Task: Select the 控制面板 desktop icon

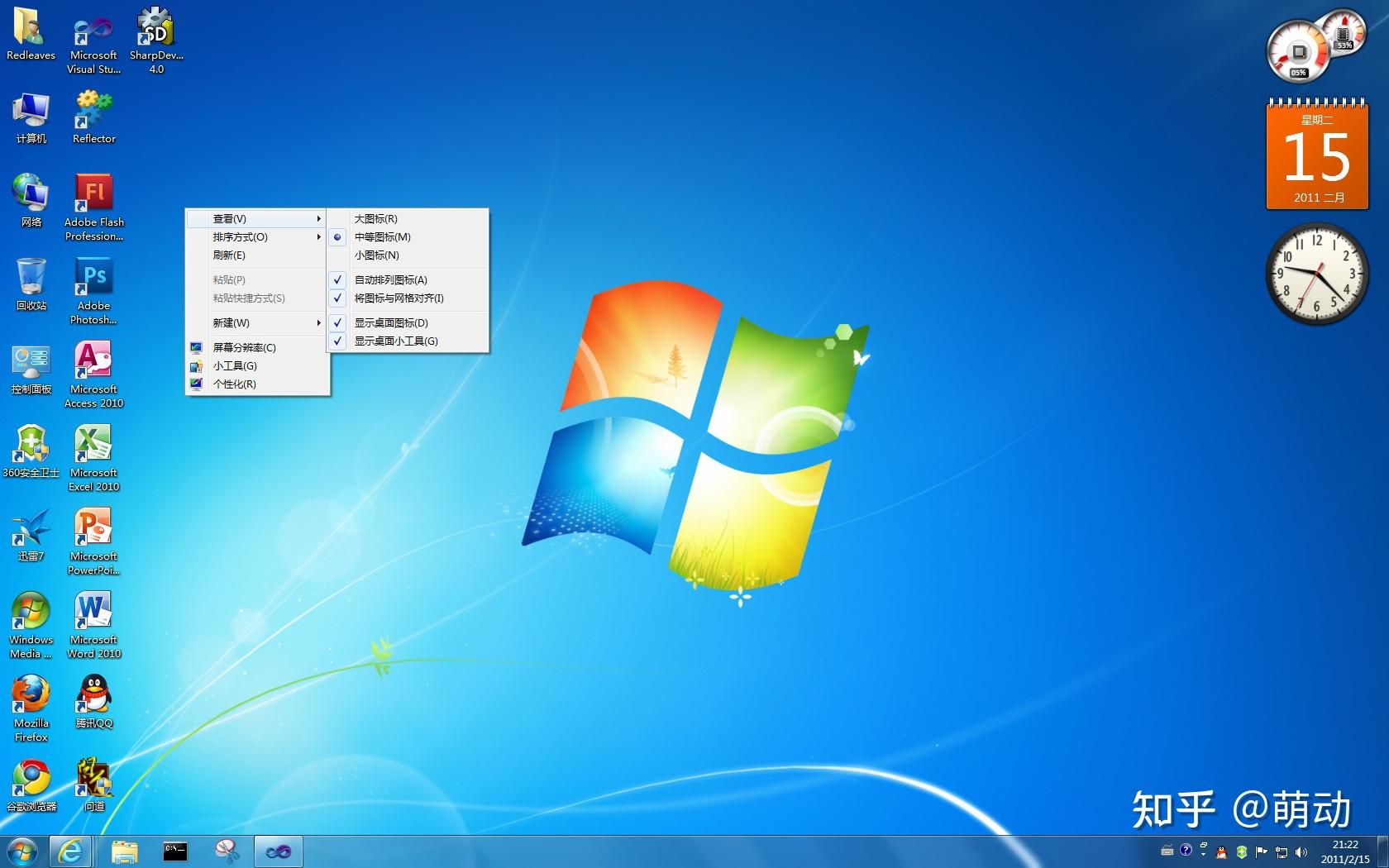Action: [x=31, y=368]
